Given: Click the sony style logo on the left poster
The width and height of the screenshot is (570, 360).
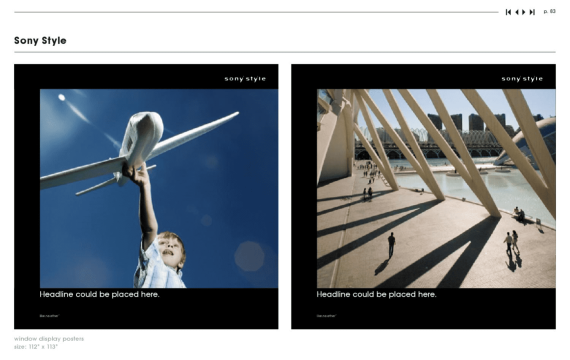Looking at the screenshot, I should pos(245,79).
